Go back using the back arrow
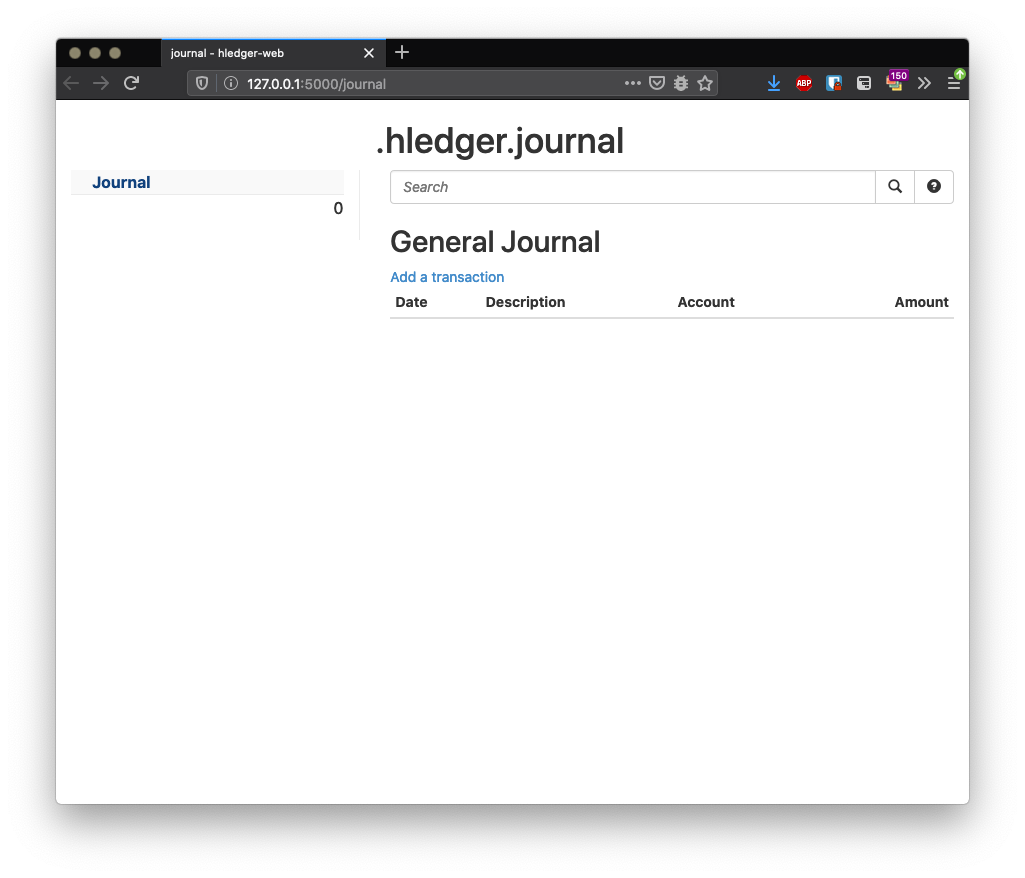The image size is (1025, 878). point(70,83)
